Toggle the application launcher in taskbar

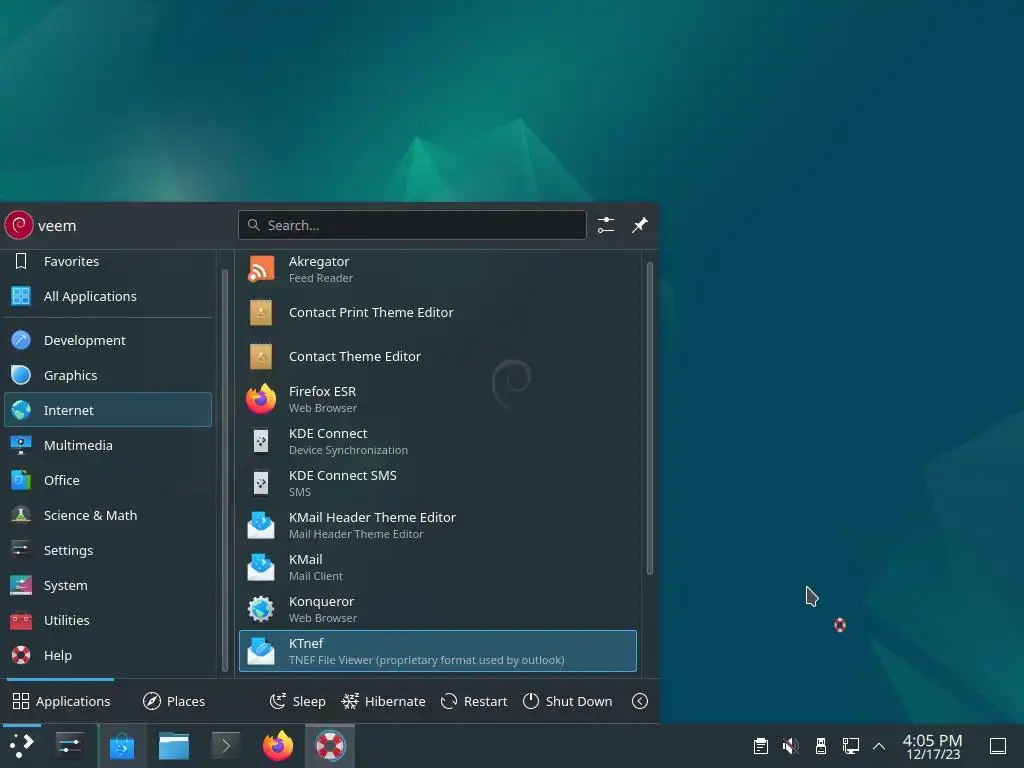(x=22, y=746)
